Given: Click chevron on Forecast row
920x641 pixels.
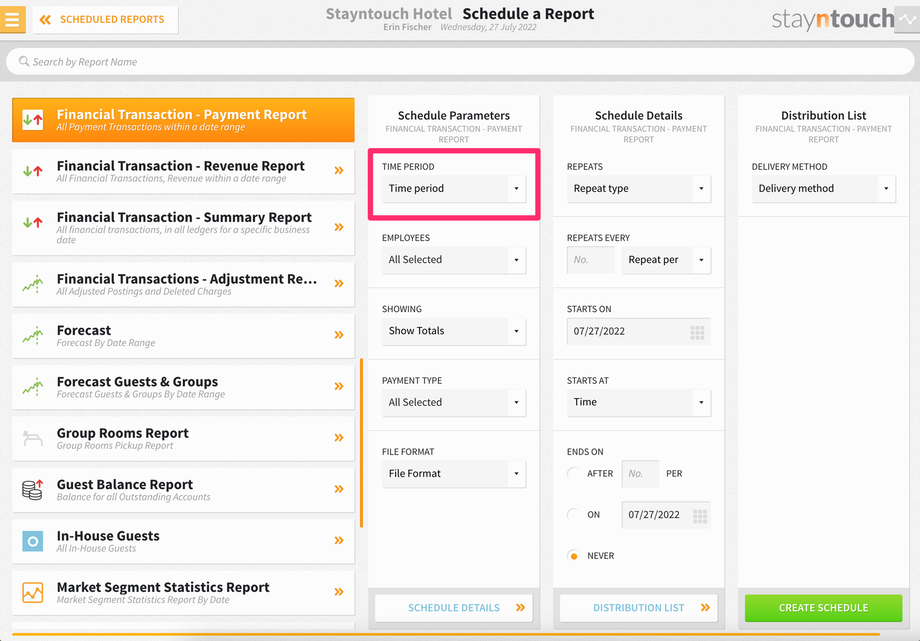Looking at the screenshot, I should 339,335.
